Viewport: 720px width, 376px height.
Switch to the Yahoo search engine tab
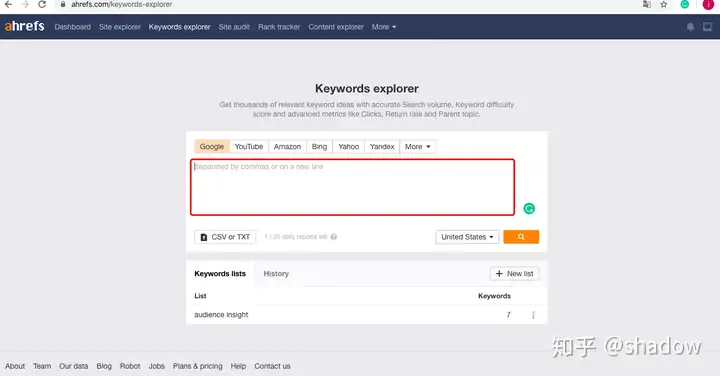click(x=349, y=146)
